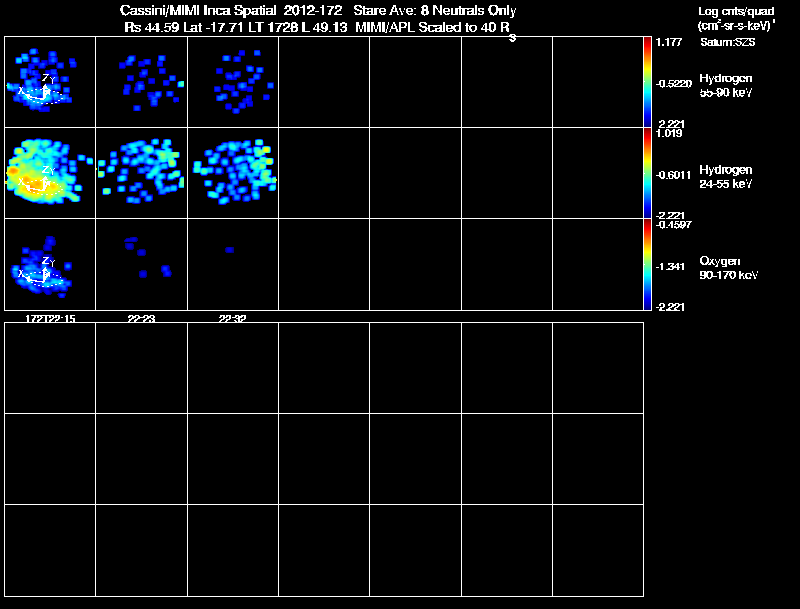Open the Oxygen 90-170 keV image at 22:15
Viewport: 800px width, 609px height.
(50, 264)
